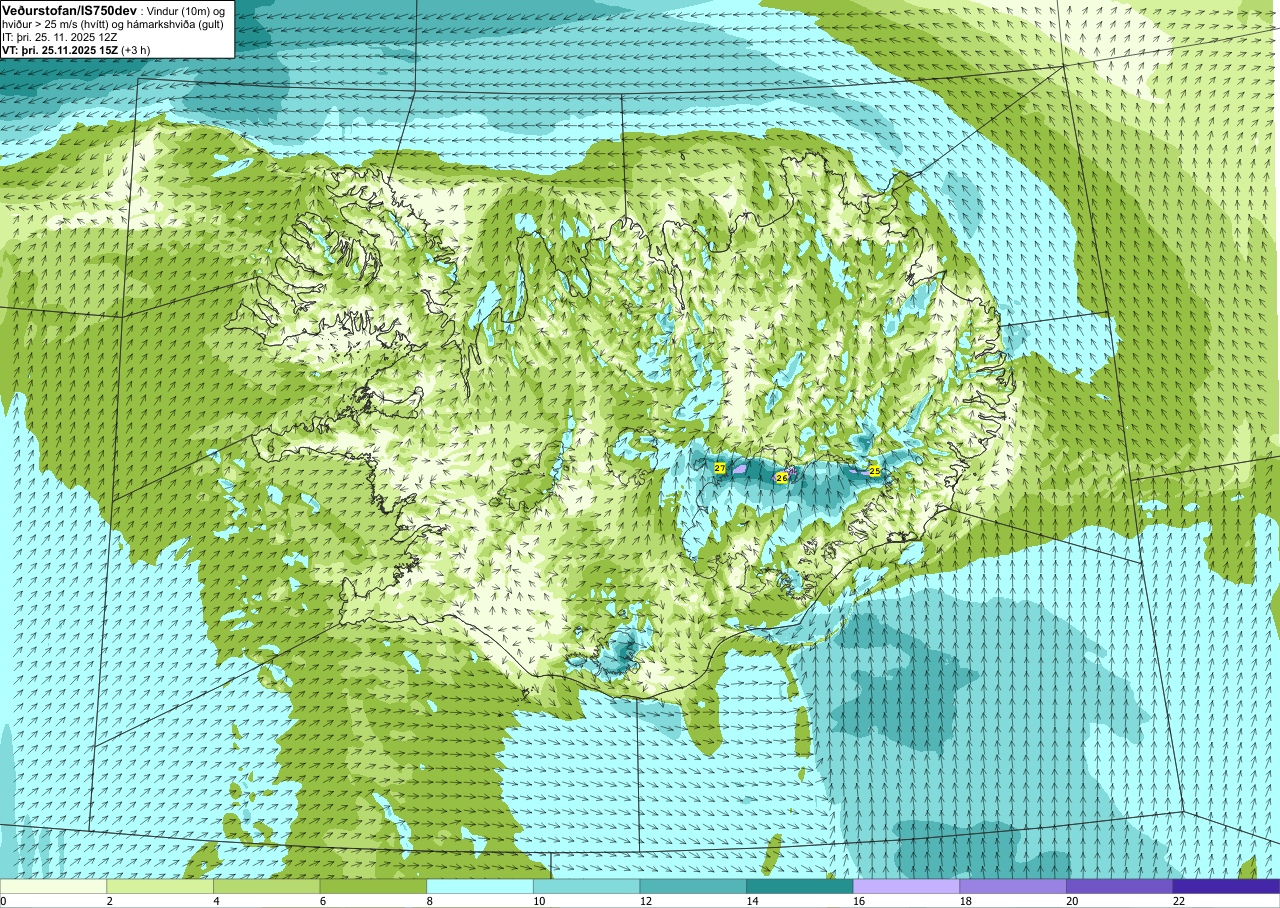The image size is (1280, 908).
Task: Click the scale label '12'
Action: coord(645,901)
